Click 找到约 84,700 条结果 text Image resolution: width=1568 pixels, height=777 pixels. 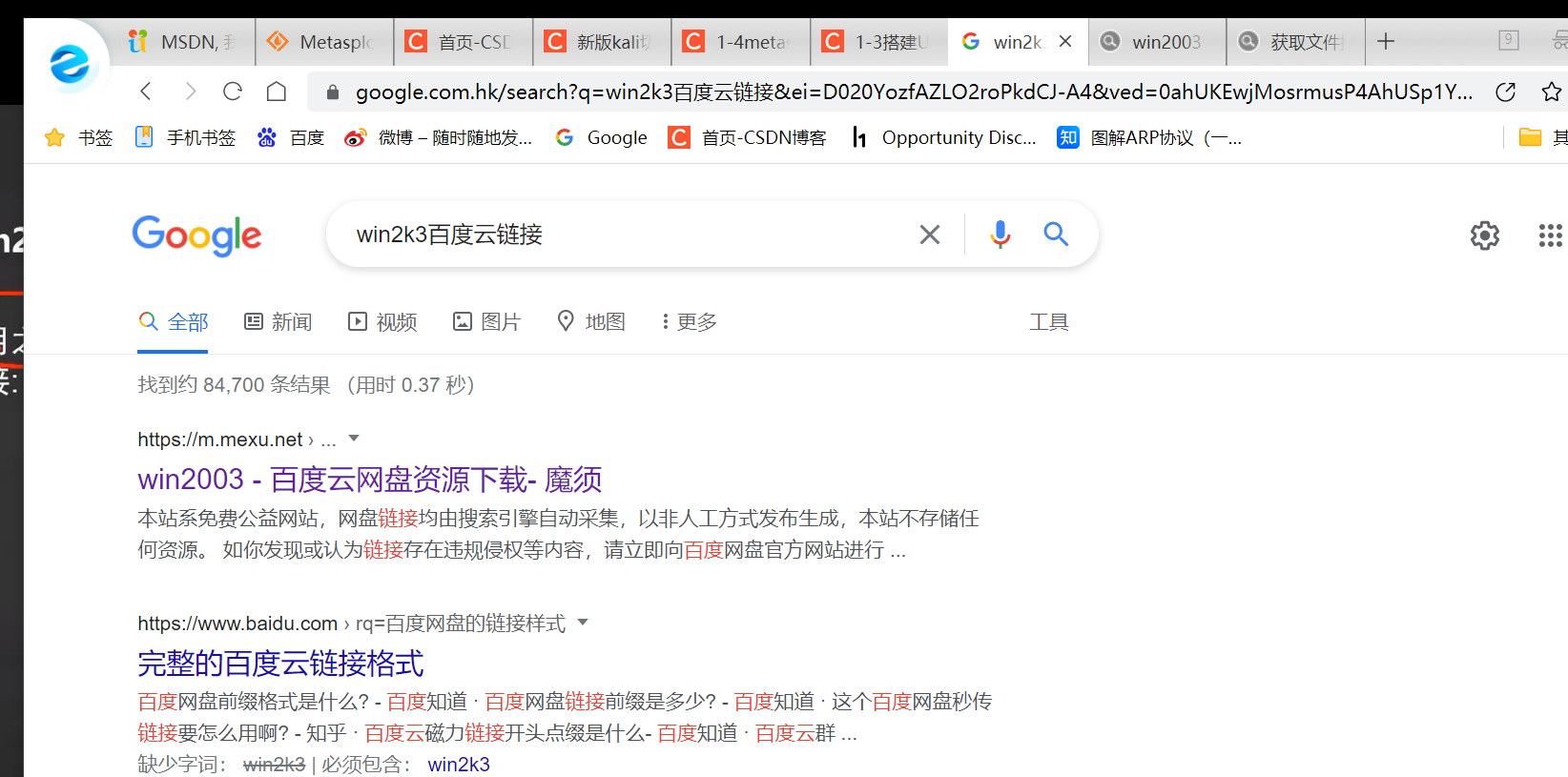coord(234,385)
